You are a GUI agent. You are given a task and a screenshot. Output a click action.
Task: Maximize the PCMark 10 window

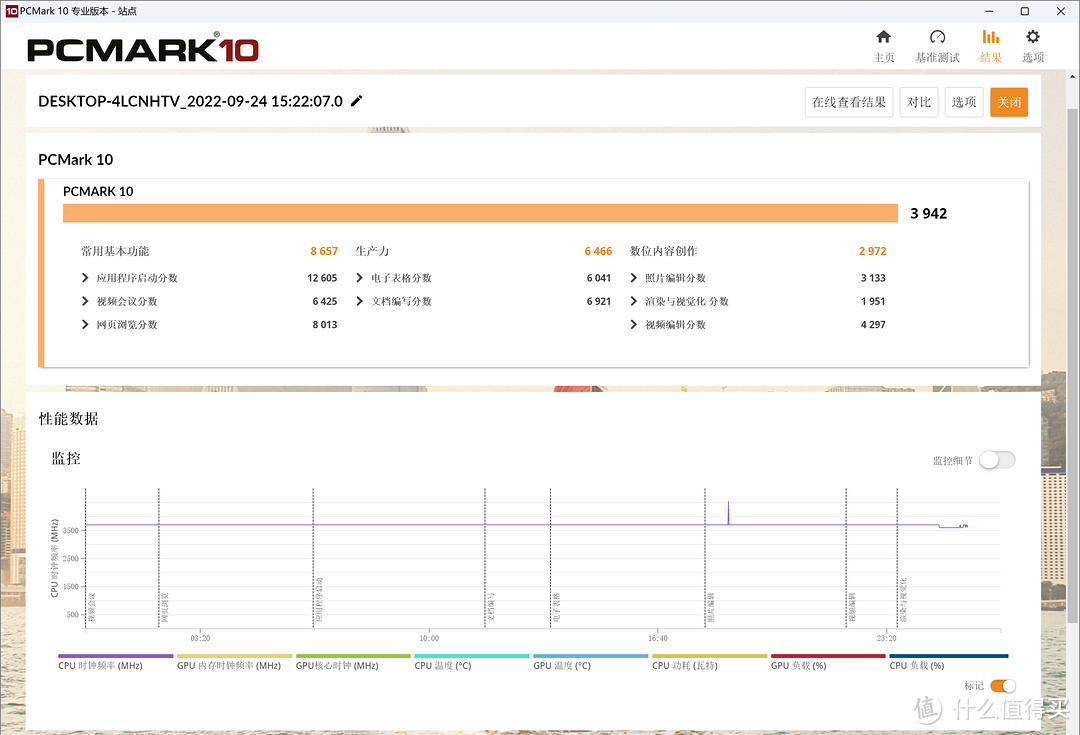[x=1025, y=11]
